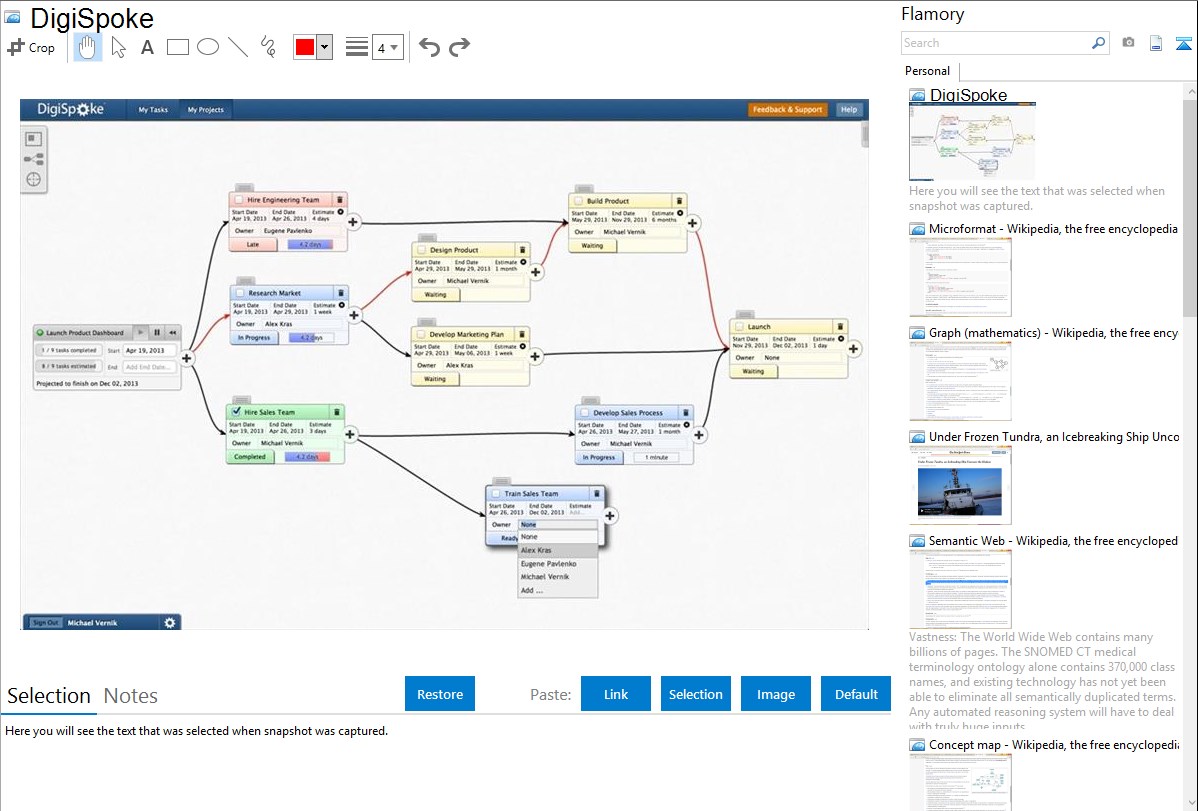Delete the Hire Engineering Team task
Viewport: 1198px width, 811px height.
[x=340, y=200]
